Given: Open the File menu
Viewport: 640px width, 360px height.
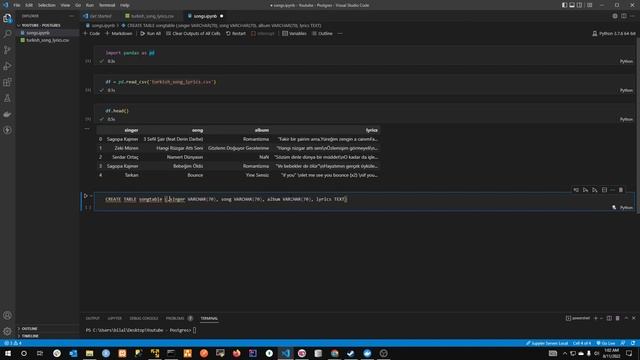Looking at the screenshot, I should click(17, 5).
